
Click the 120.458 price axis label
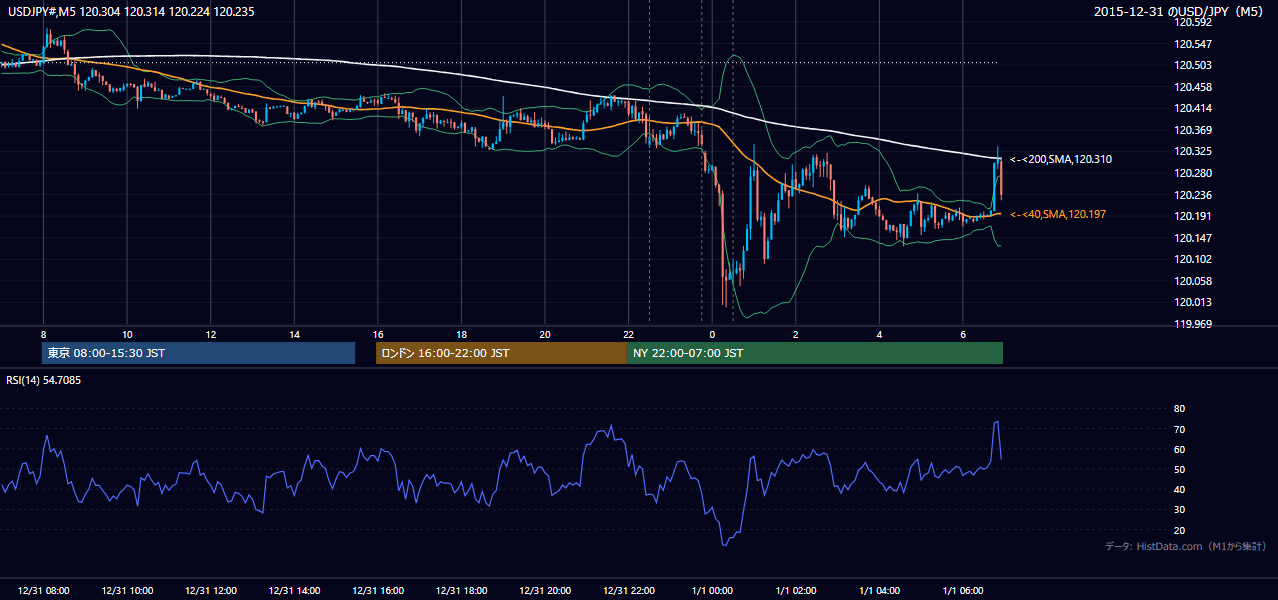pos(1194,87)
